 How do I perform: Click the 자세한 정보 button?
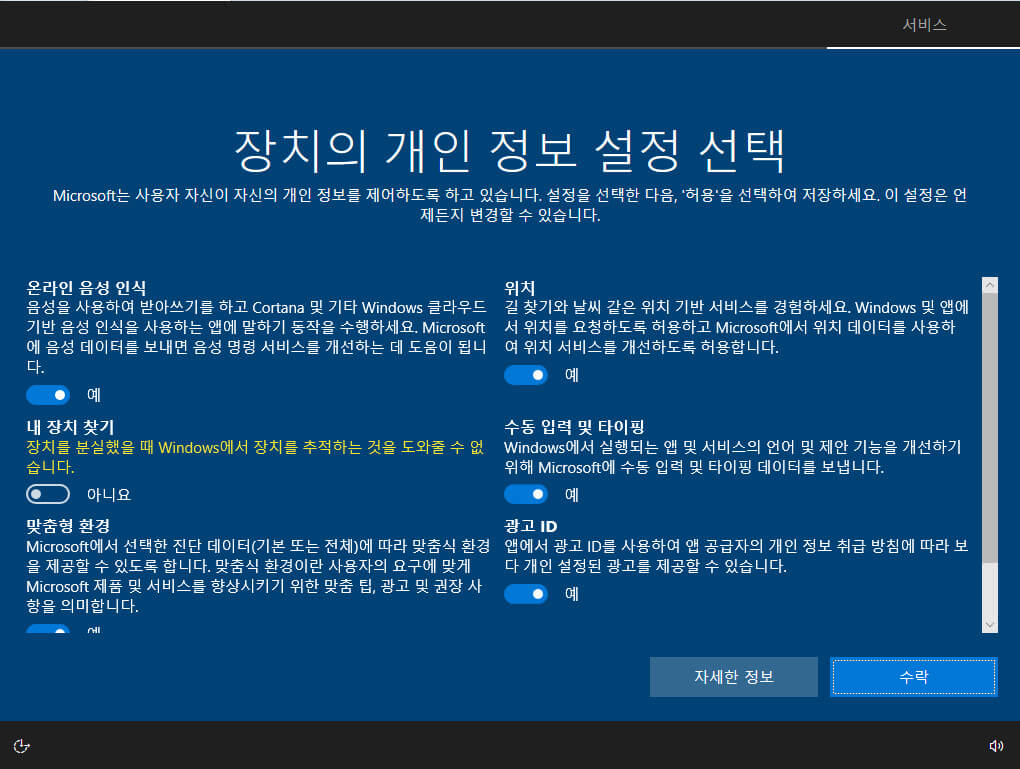click(x=734, y=677)
